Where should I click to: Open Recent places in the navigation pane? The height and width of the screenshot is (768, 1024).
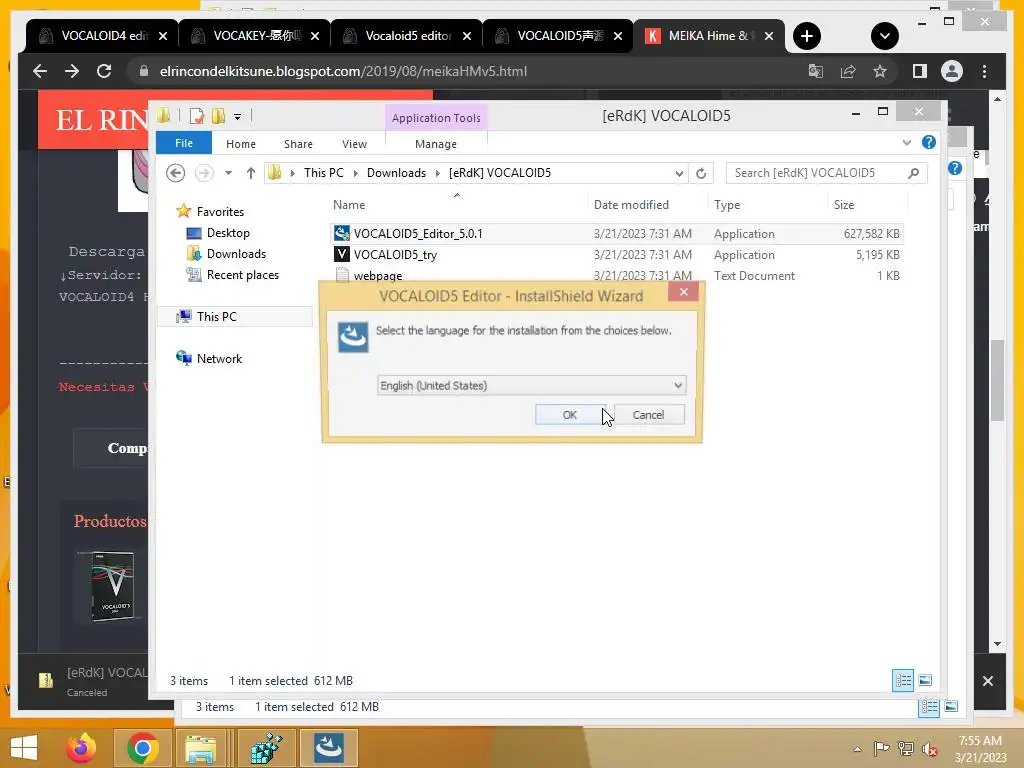click(242, 275)
